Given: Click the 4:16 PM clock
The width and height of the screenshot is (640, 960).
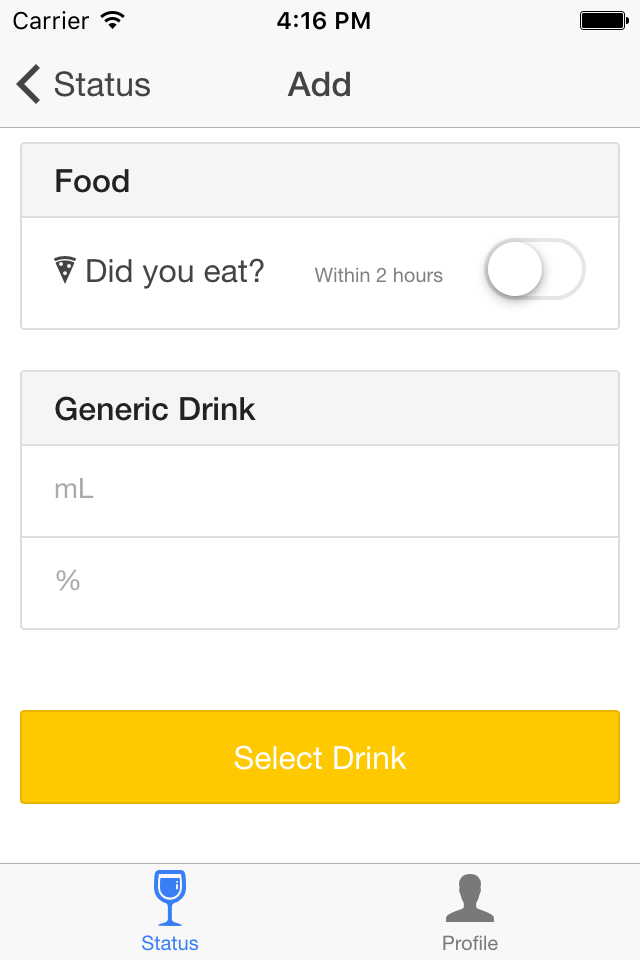Looking at the screenshot, I should pos(323,20).
